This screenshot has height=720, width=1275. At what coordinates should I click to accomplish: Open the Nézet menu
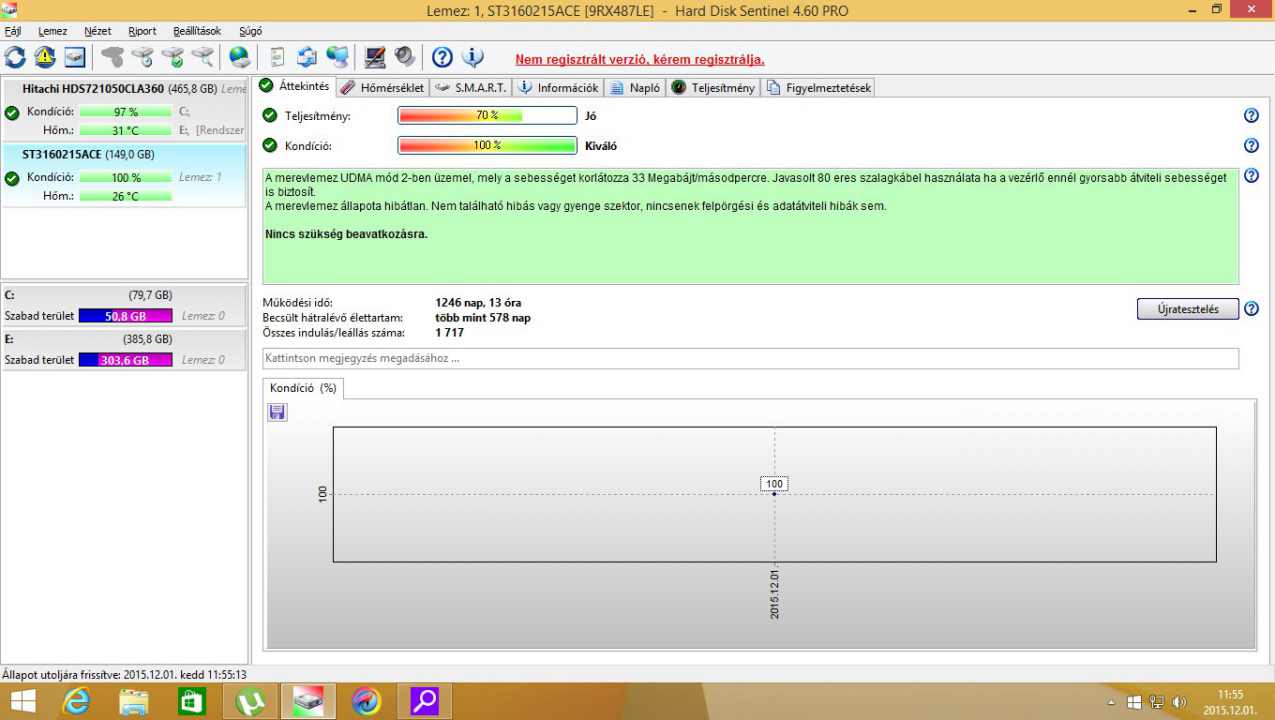click(x=98, y=31)
